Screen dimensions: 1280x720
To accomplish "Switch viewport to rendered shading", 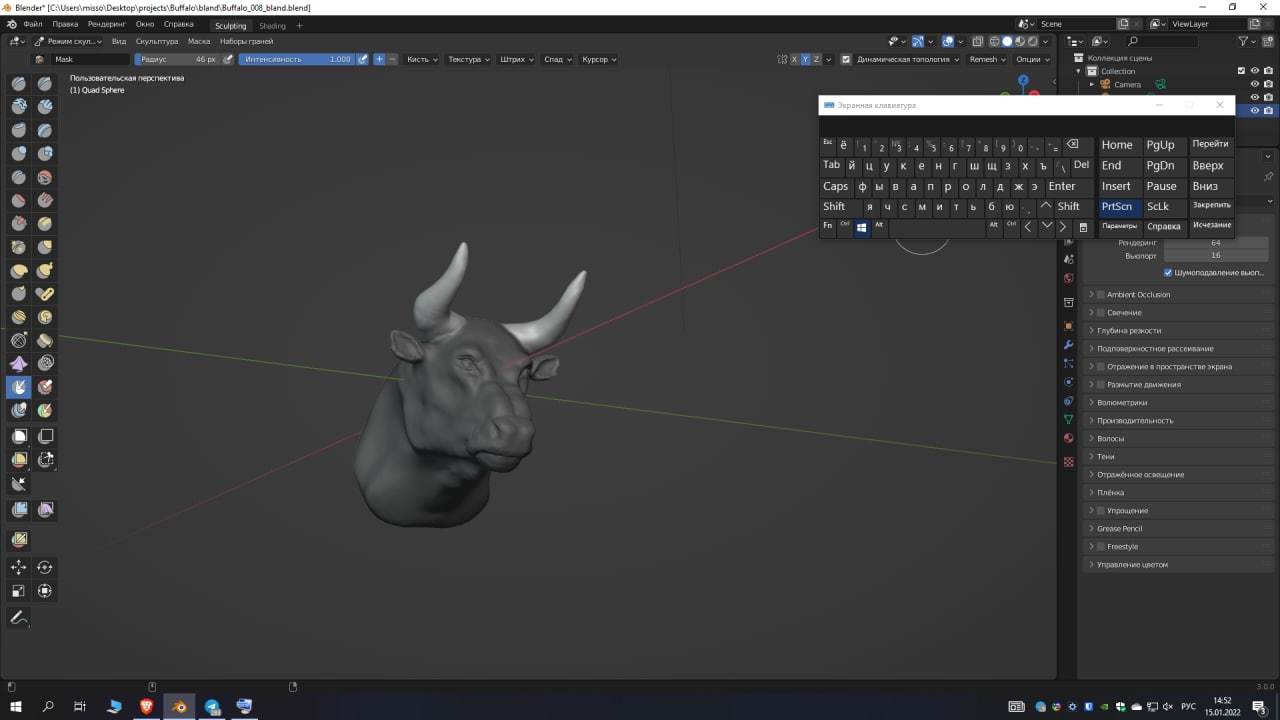I will pos(1032,41).
